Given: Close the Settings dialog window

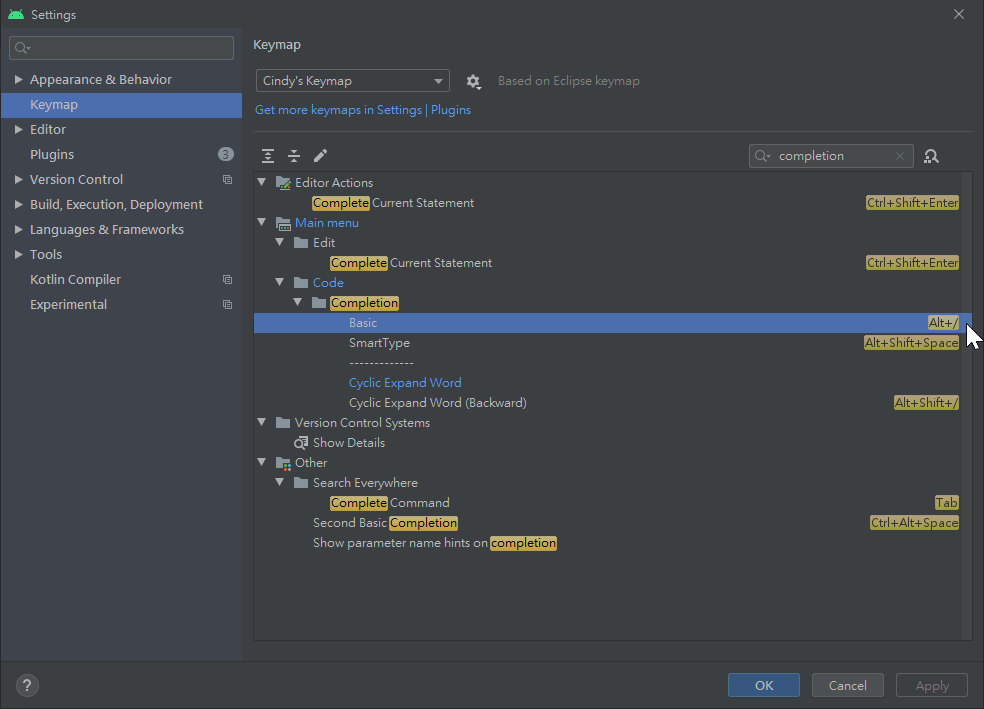Looking at the screenshot, I should (x=959, y=14).
